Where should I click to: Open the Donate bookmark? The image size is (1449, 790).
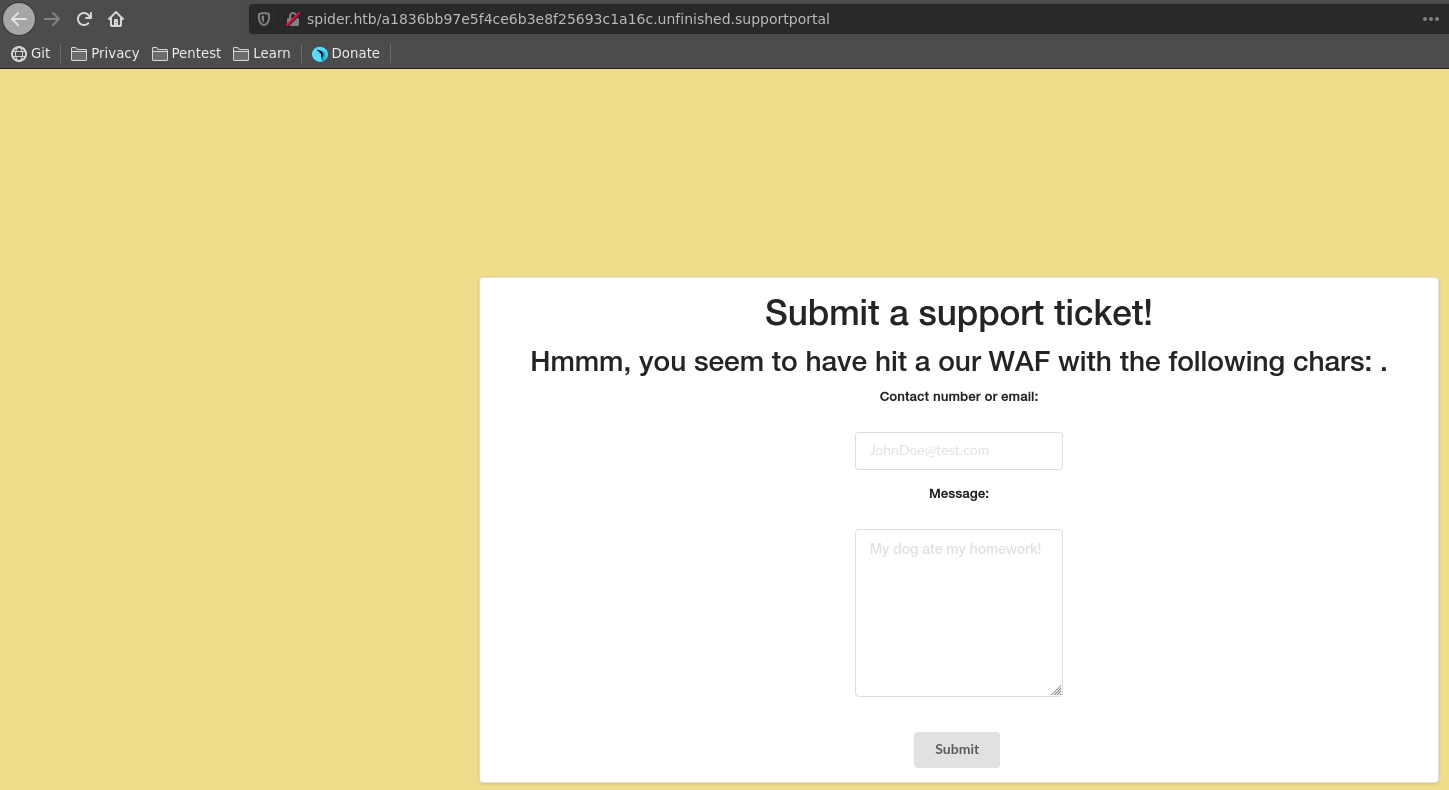pyautogui.click(x=346, y=53)
